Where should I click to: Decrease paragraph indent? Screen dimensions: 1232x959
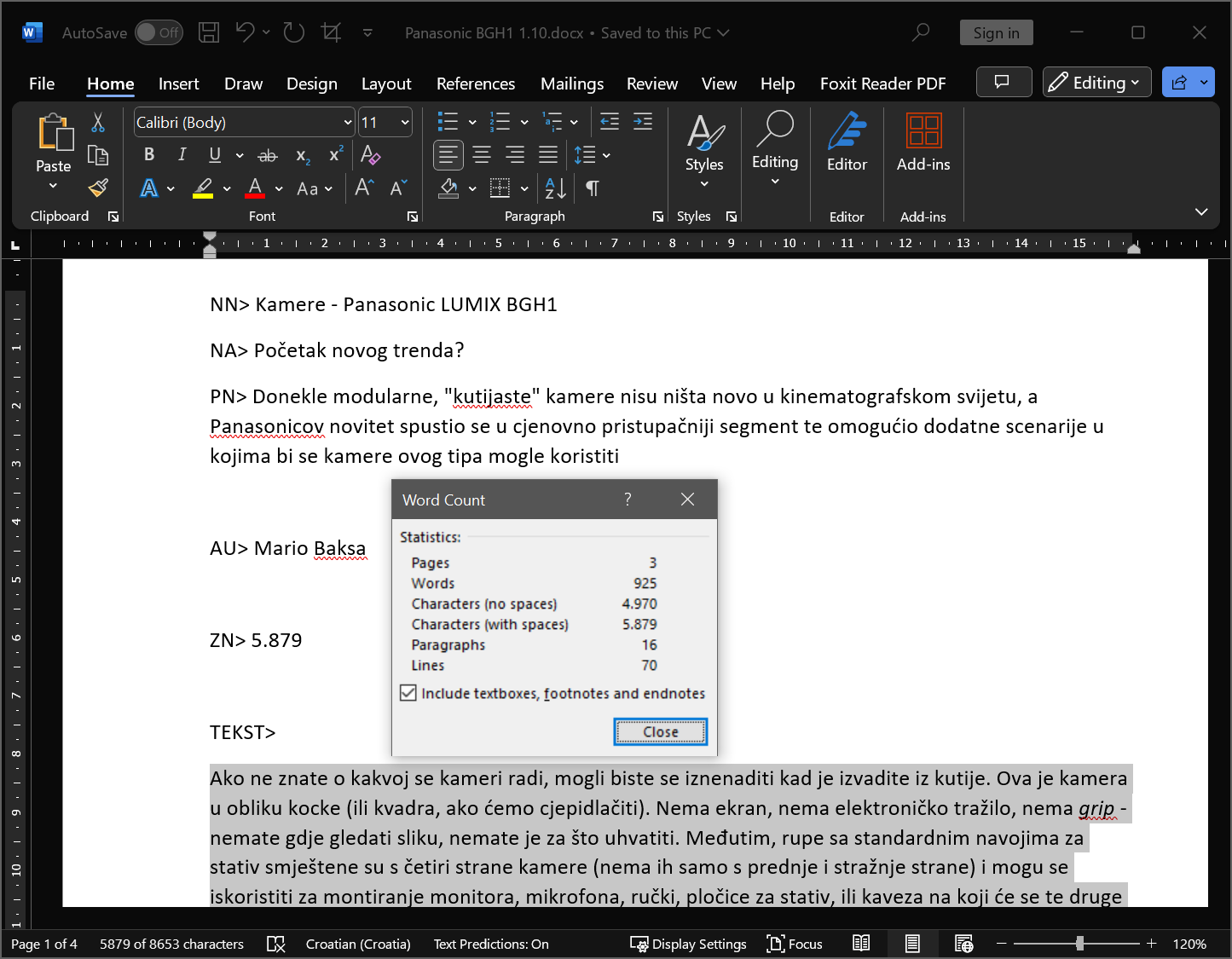click(610, 122)
